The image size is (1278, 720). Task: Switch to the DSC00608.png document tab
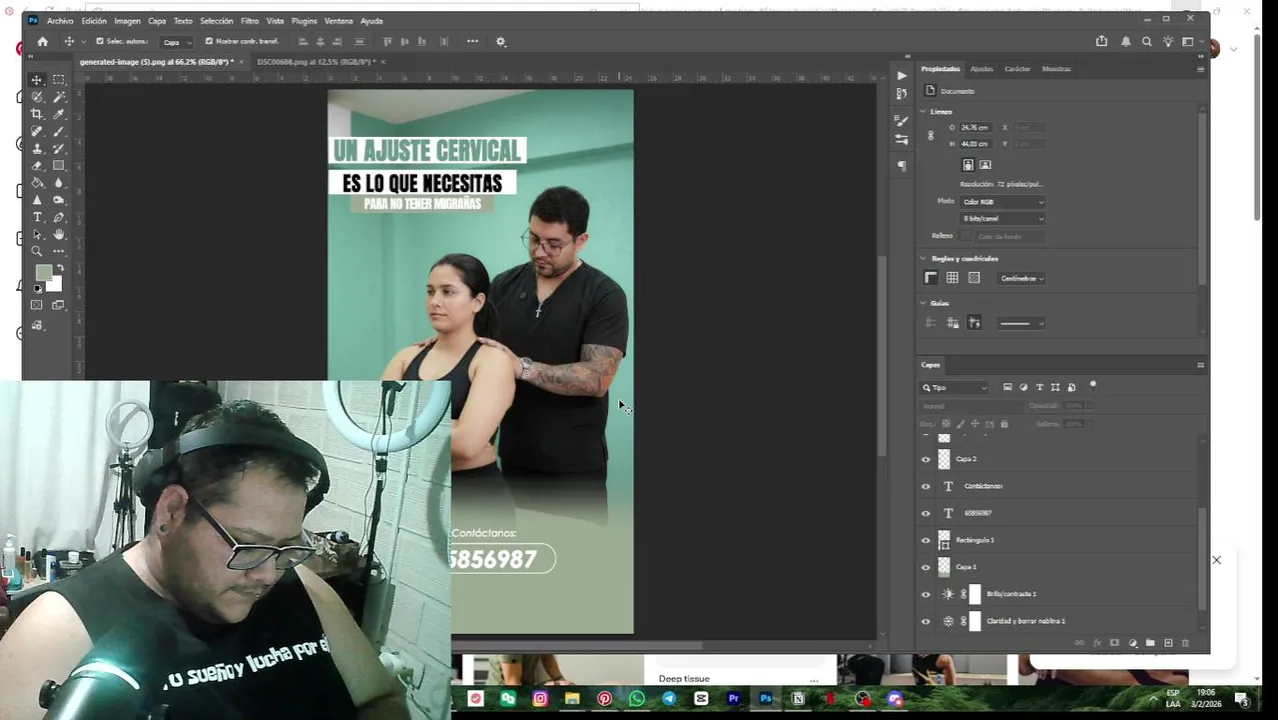click(x=315, y=62)
